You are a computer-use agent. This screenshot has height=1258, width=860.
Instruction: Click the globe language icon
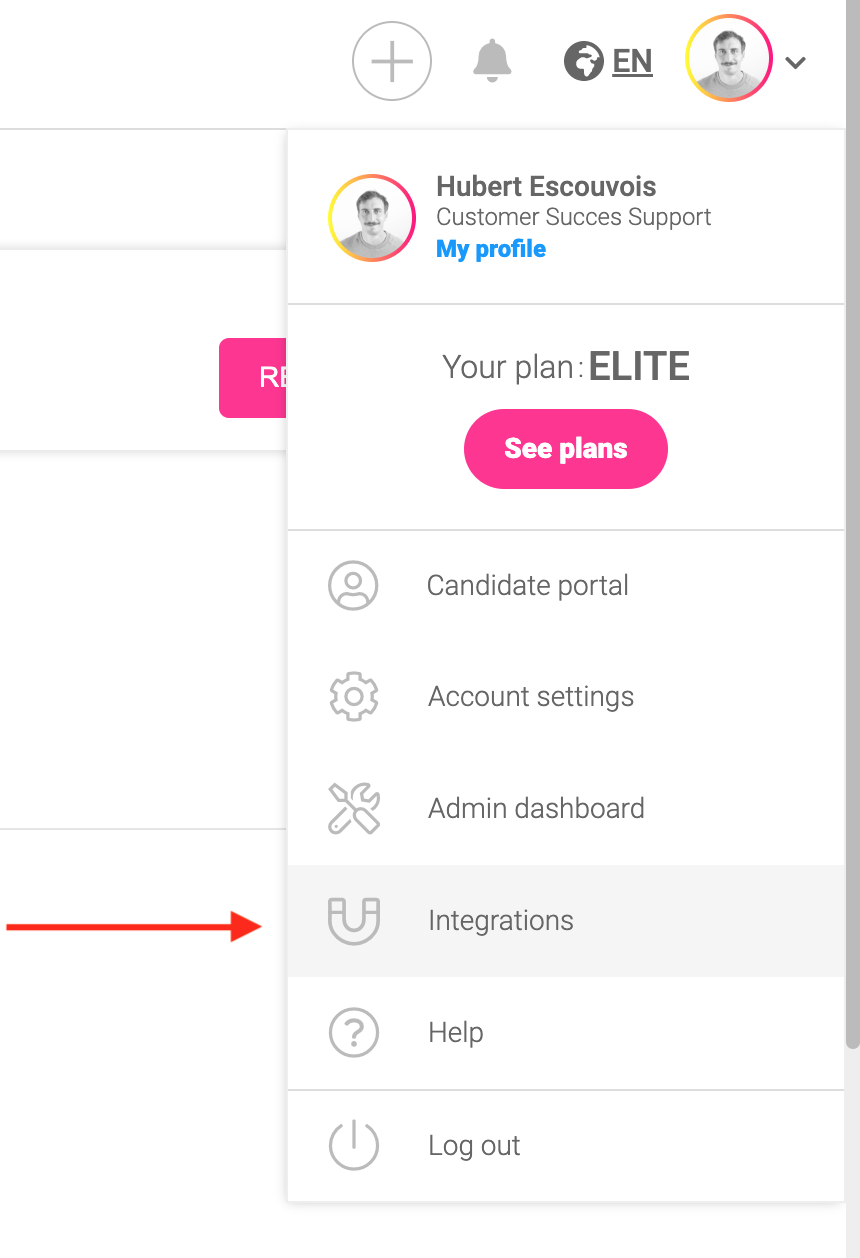(583, 62)
